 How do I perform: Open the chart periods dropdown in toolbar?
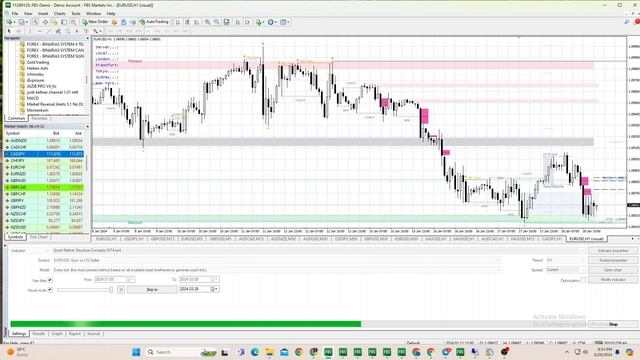coord(272,22)
